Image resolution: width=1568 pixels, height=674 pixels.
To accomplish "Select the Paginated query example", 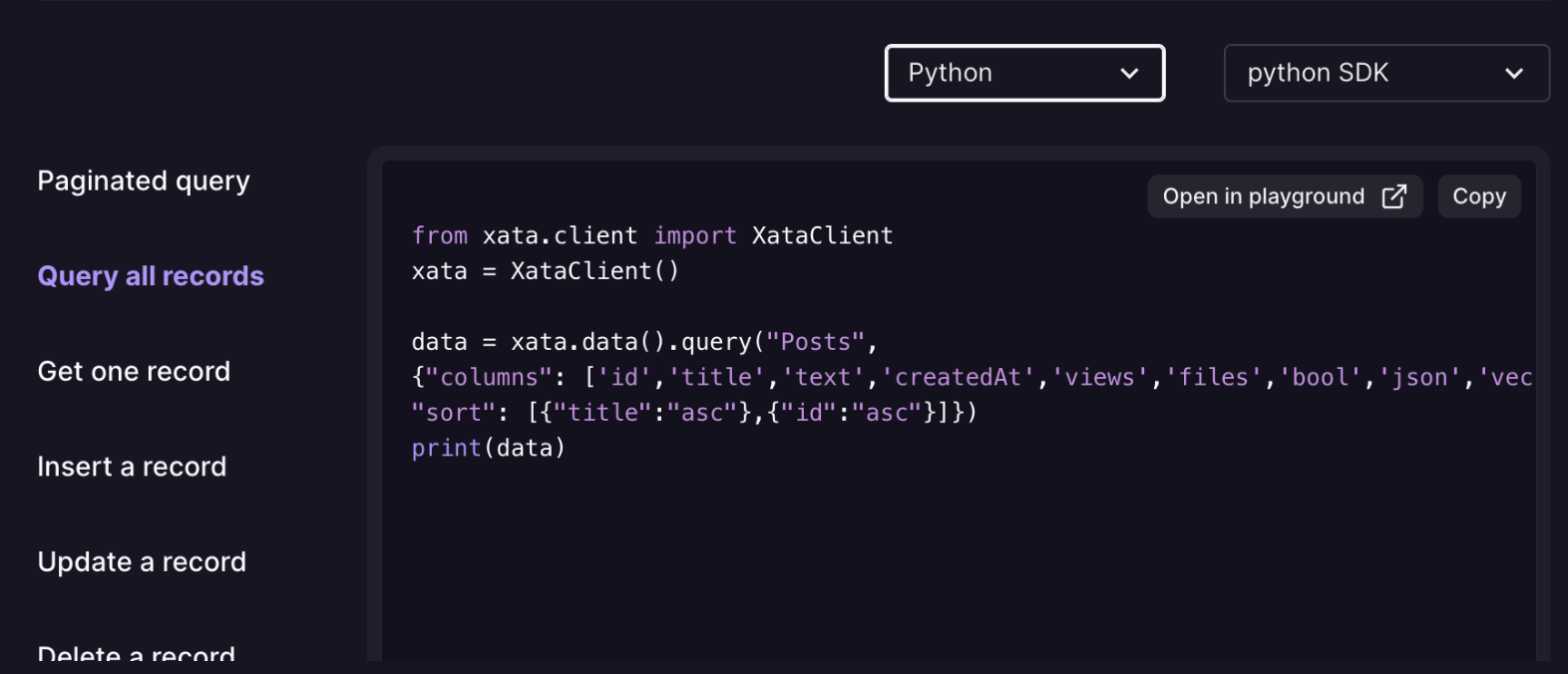I will 144,181.
